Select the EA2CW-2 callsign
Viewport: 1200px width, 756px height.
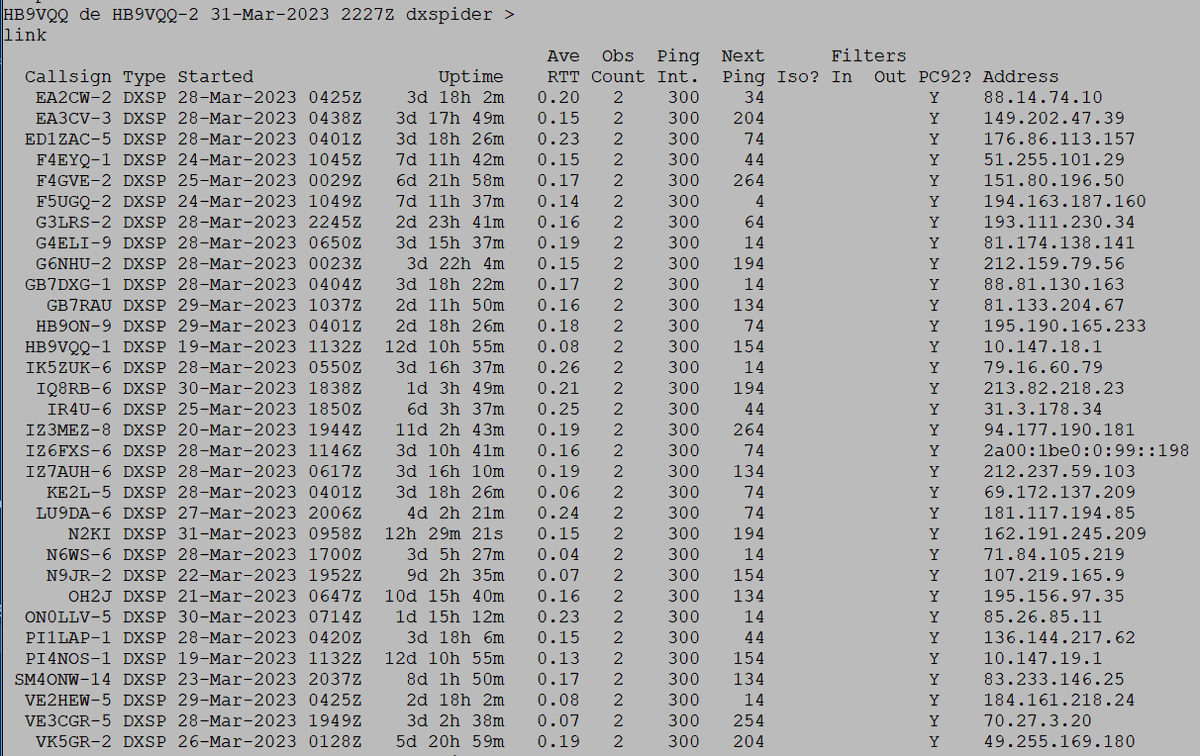[x=74, y=98]
